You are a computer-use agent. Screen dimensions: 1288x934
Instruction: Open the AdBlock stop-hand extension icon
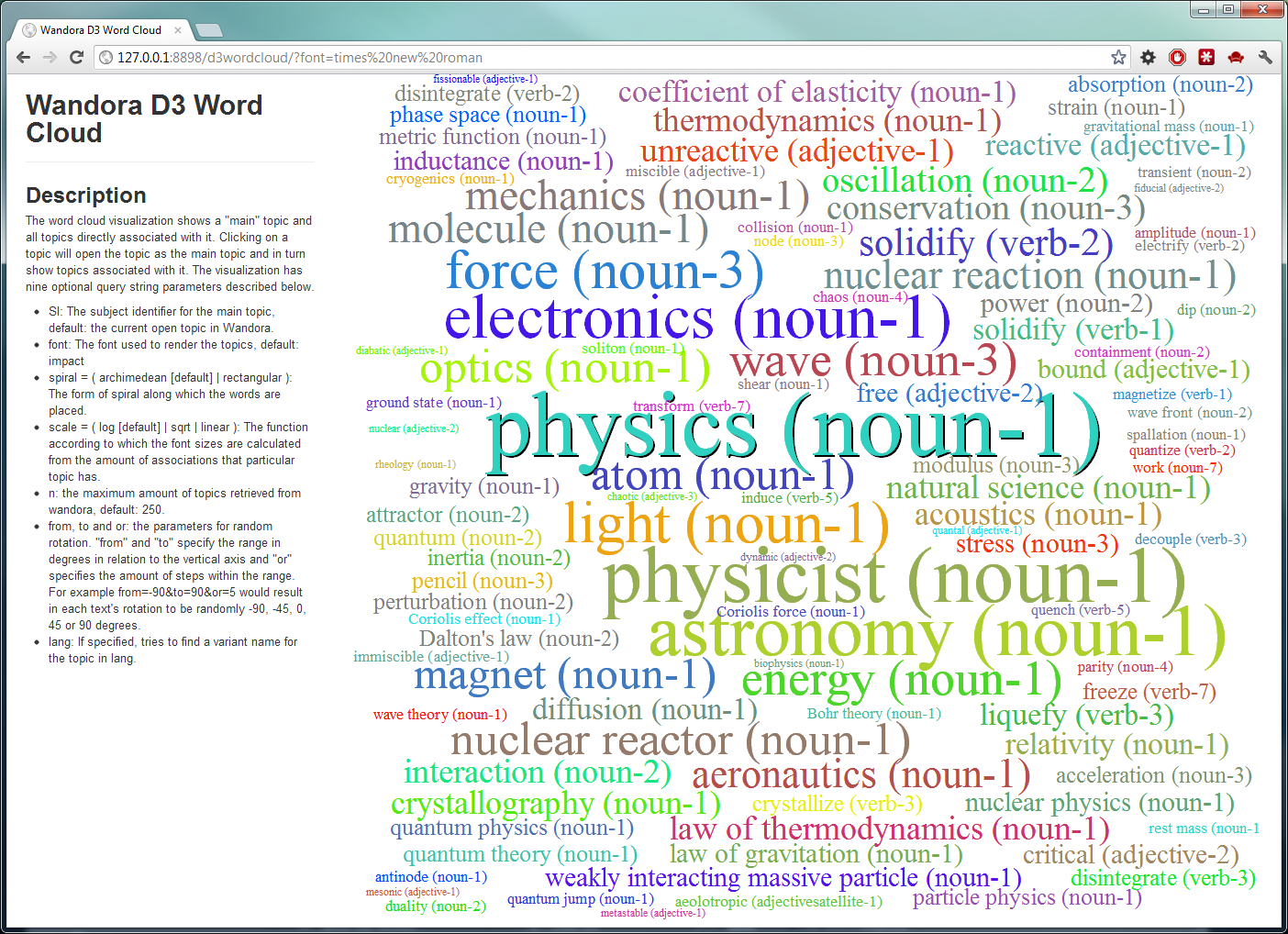click(x=1177, y=57)
